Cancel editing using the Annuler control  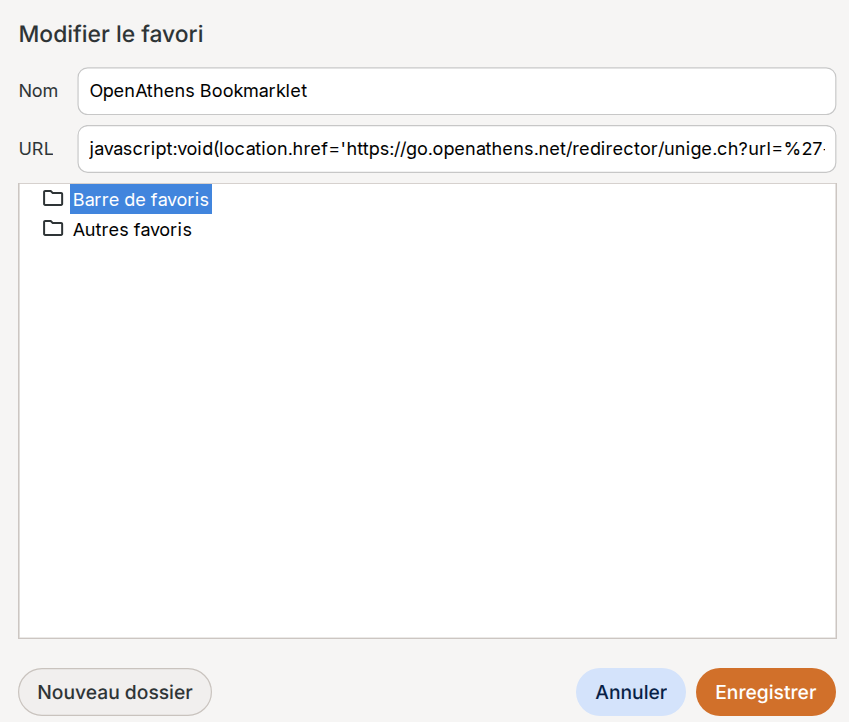[630, 692]
